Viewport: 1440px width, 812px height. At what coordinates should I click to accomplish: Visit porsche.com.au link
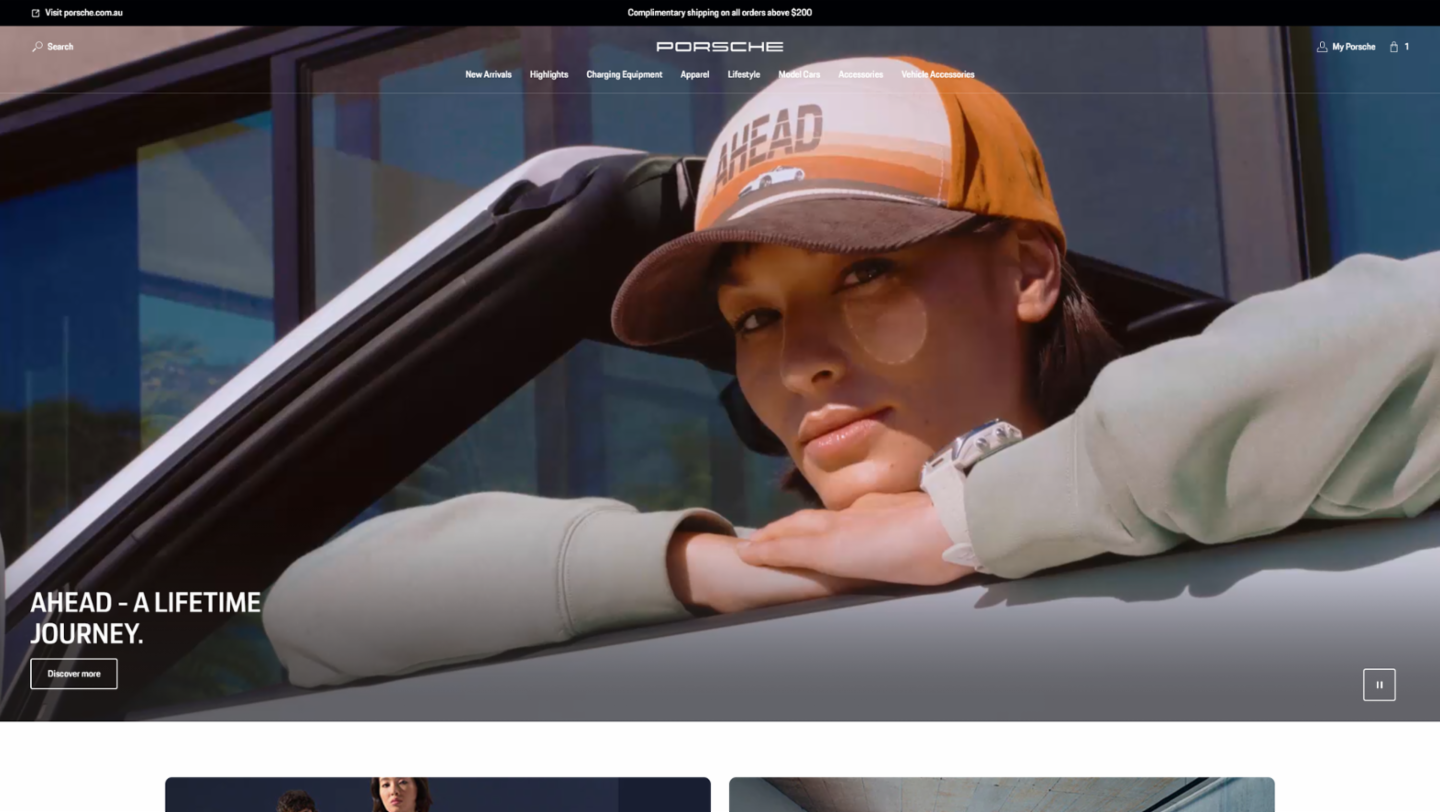tap(84, 13)
